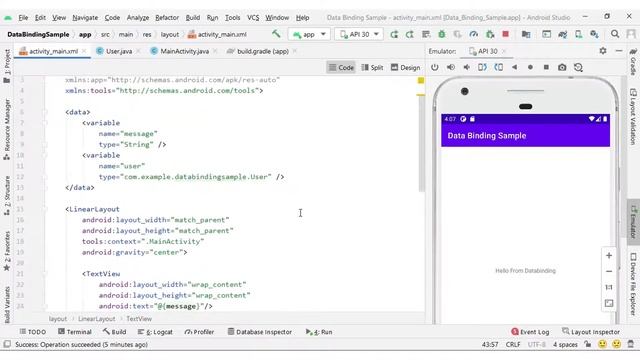Zoom out emulator with minus icon
Viewport: 640px width, 360px height.
609,271
